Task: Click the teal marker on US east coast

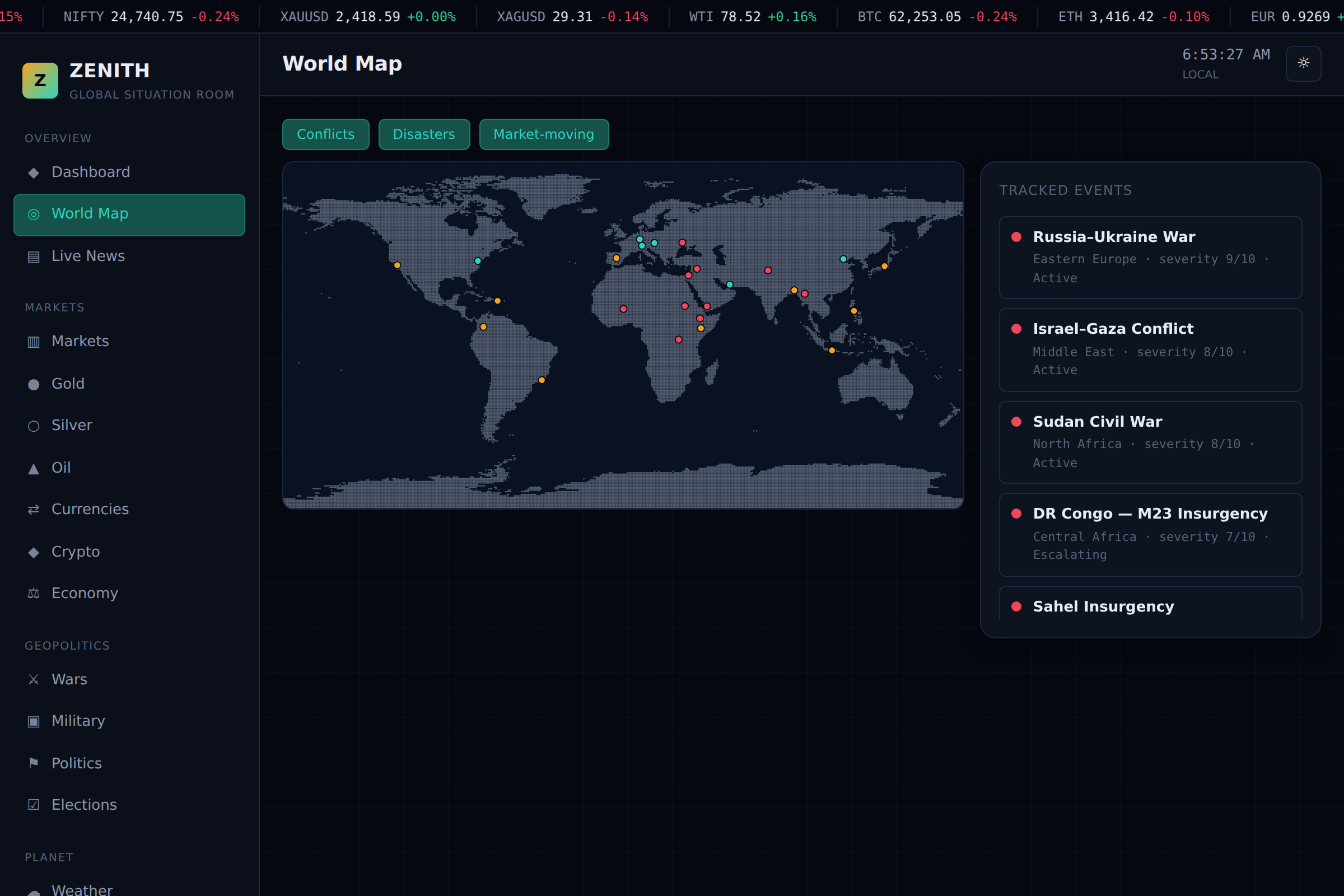Action: coord(478,261)
